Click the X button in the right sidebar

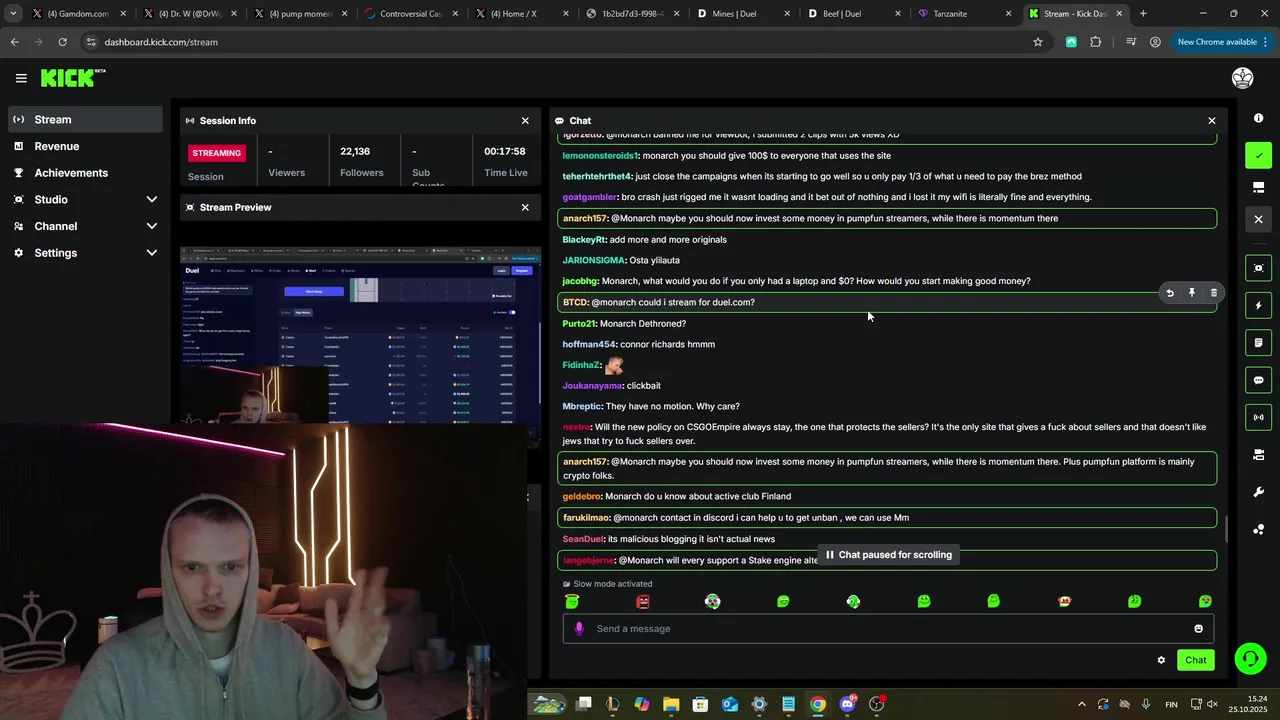tap(1258, 219)
